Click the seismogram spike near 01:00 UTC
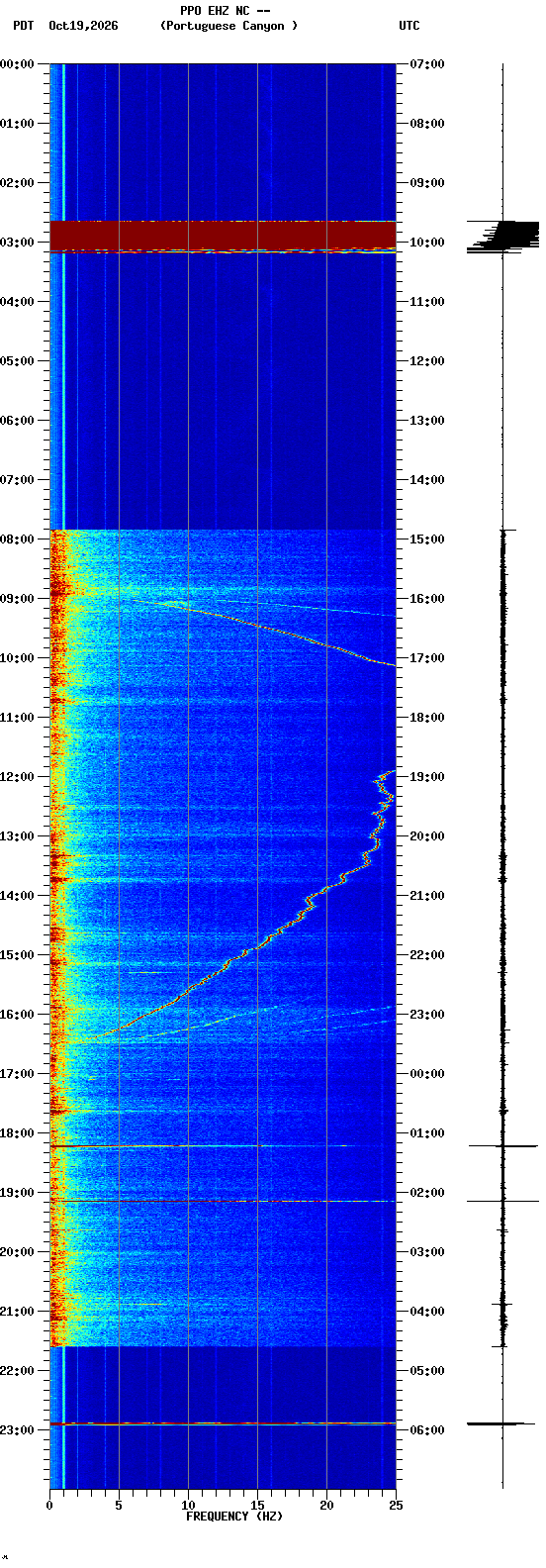 click(503, 1145)
